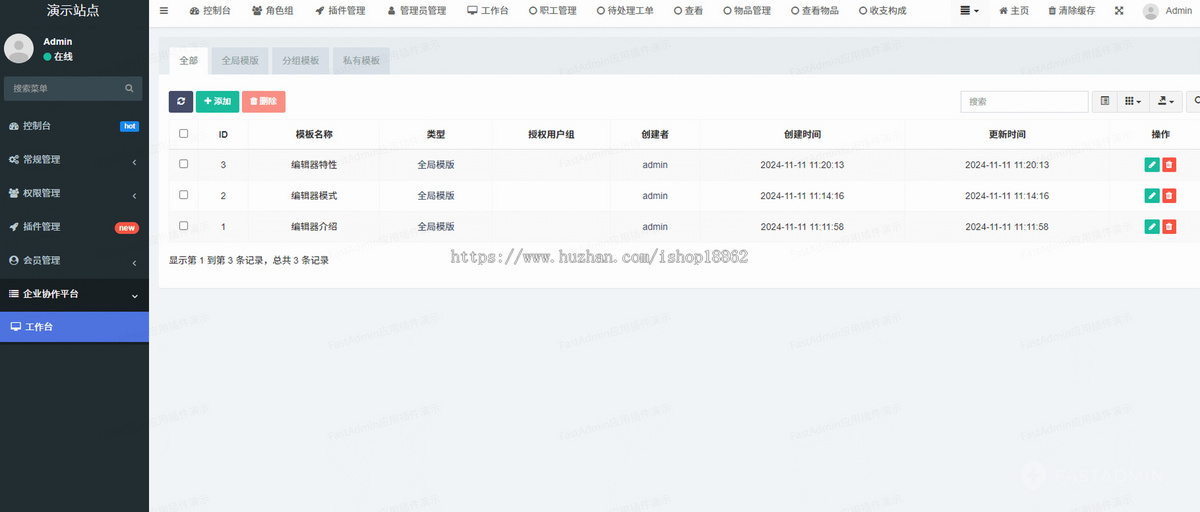Edit the 编辑器特性 row with pencil icon
This screenshot has width=1200, height=512.
pos(1152,165)
